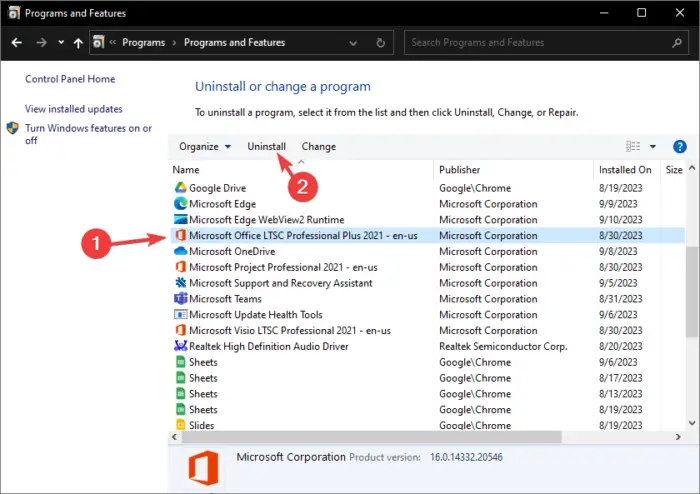Expand the view options dropdown arrow
This screenshot has width=700, height=494.
(x=653, y=146)
